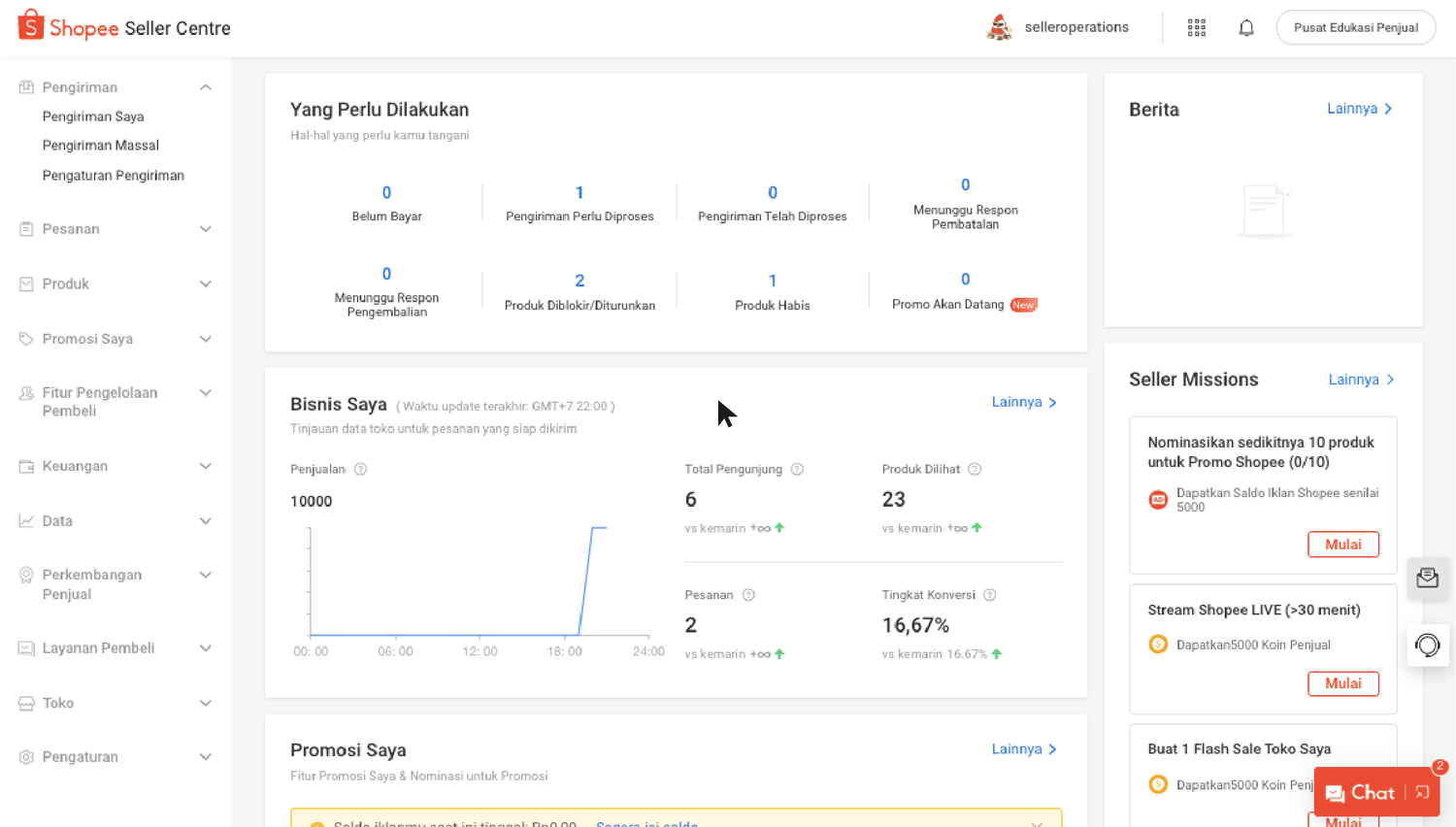Open Pengiriman Massal menu item
This screenshot has height=827, width=1456.
(x=101, y=146)
